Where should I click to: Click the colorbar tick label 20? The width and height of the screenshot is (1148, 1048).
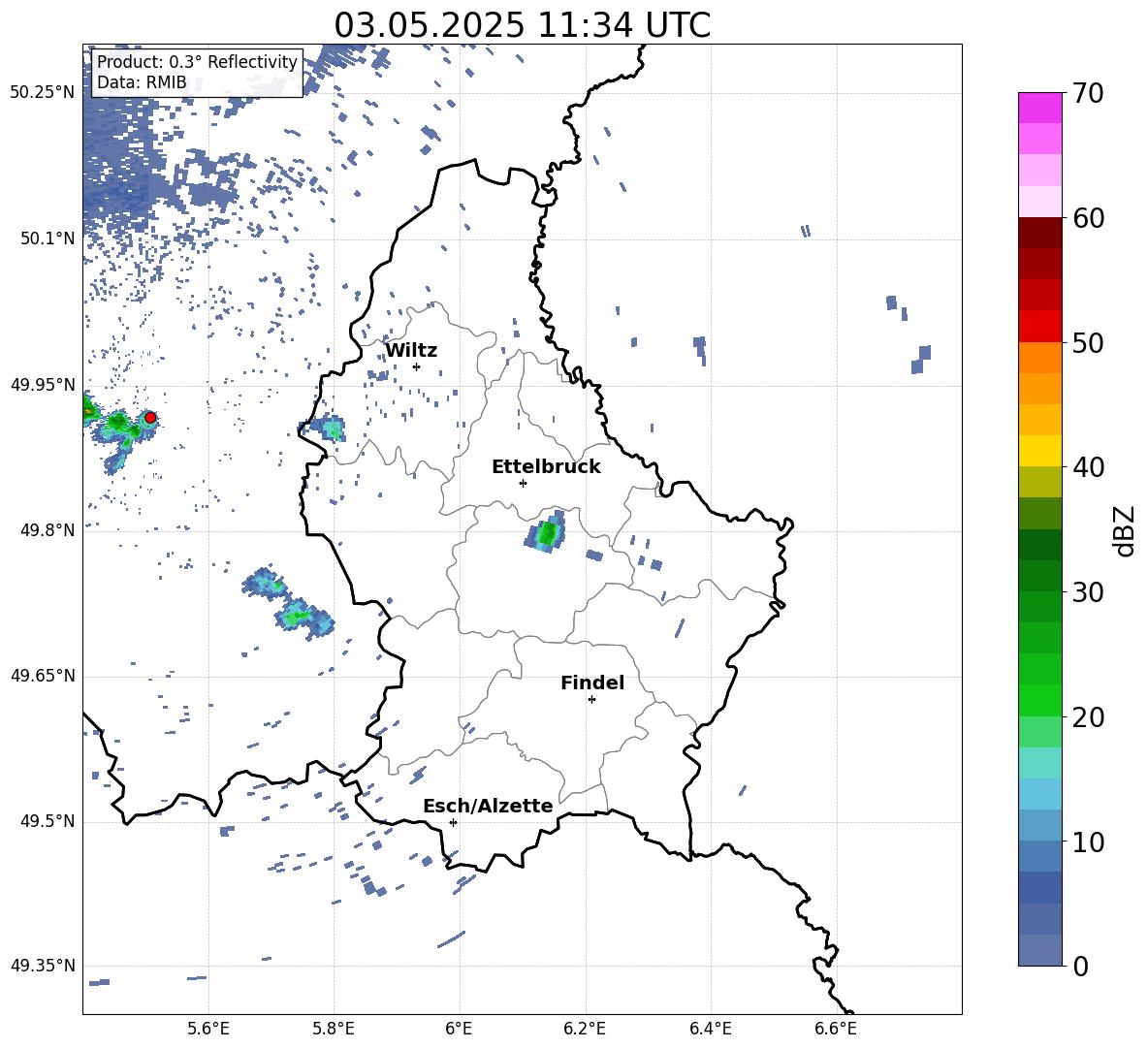(1088, 716)
